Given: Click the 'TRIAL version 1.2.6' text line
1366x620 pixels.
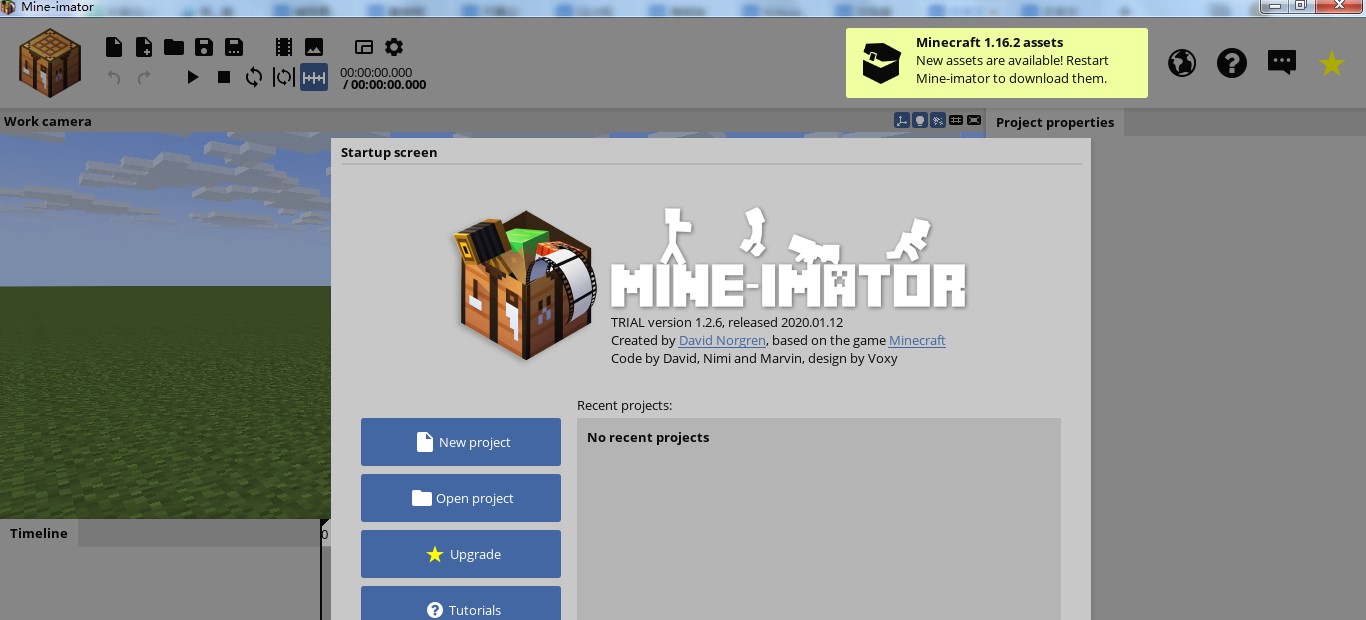Looking at the screenshot, I should pos(727,322).
